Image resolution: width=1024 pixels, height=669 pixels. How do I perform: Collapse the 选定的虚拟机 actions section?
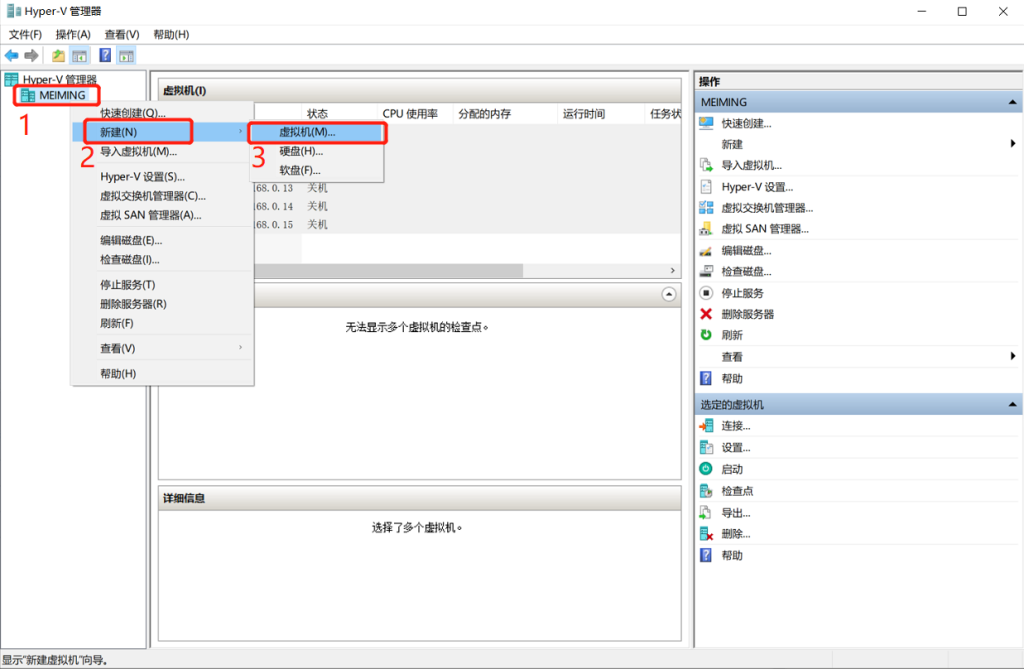[x=1012, y=404]
